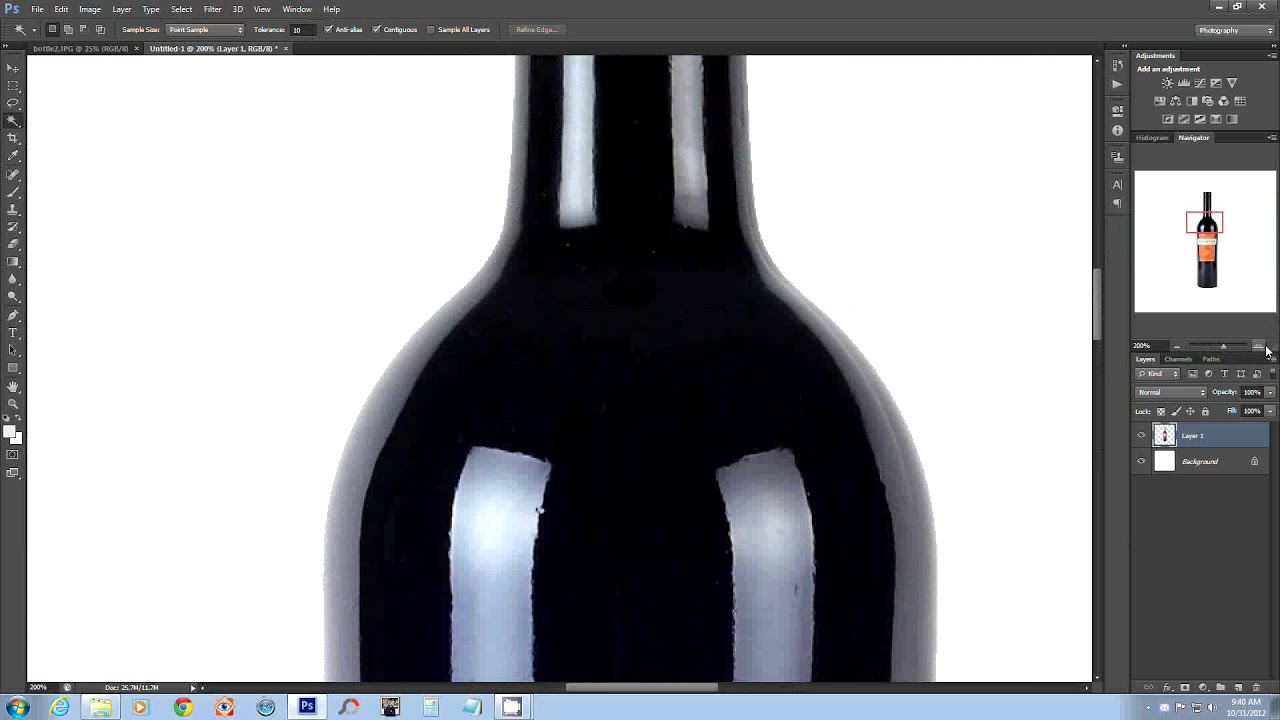The width and height of the screenshot is (1280, 720).
Task: Open the tool preset picker arrow
Action: [33, 30]
